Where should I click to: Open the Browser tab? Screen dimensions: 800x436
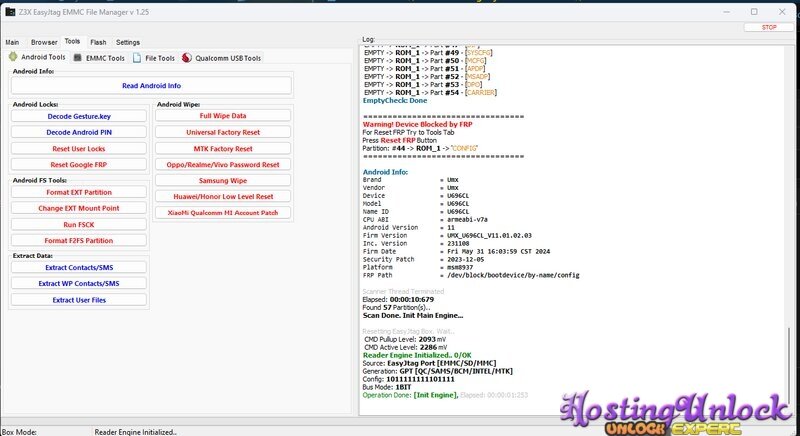(x=43, y=42)
